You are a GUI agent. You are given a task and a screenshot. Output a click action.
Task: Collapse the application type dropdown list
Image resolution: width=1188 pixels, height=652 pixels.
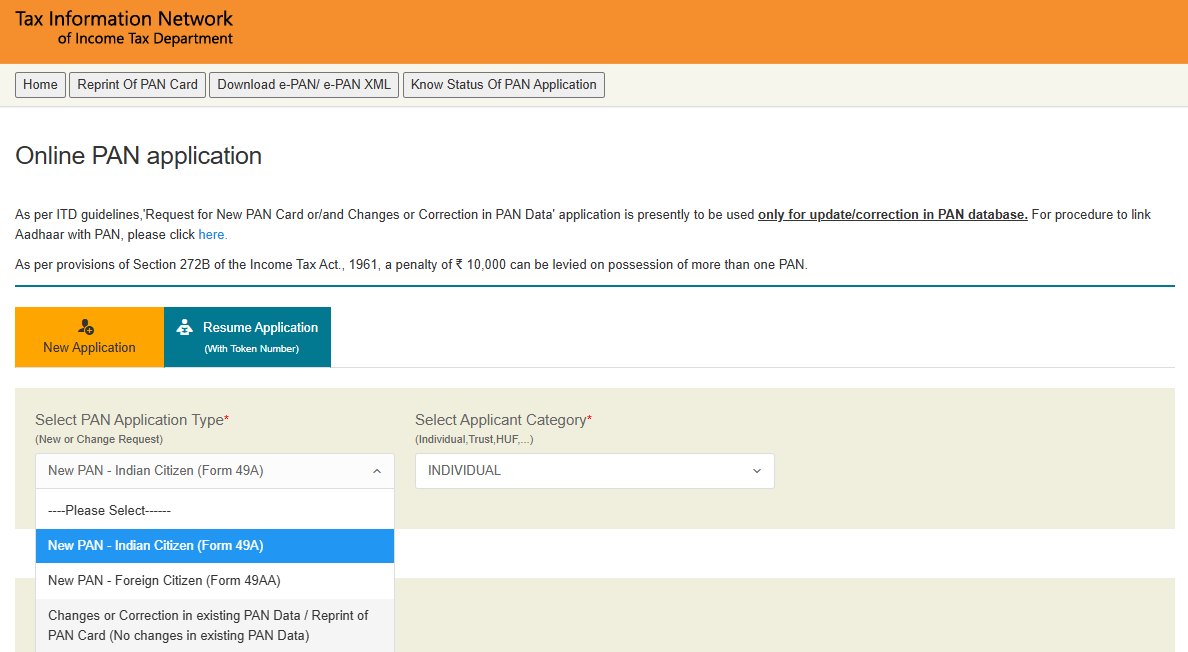point(377,470)
